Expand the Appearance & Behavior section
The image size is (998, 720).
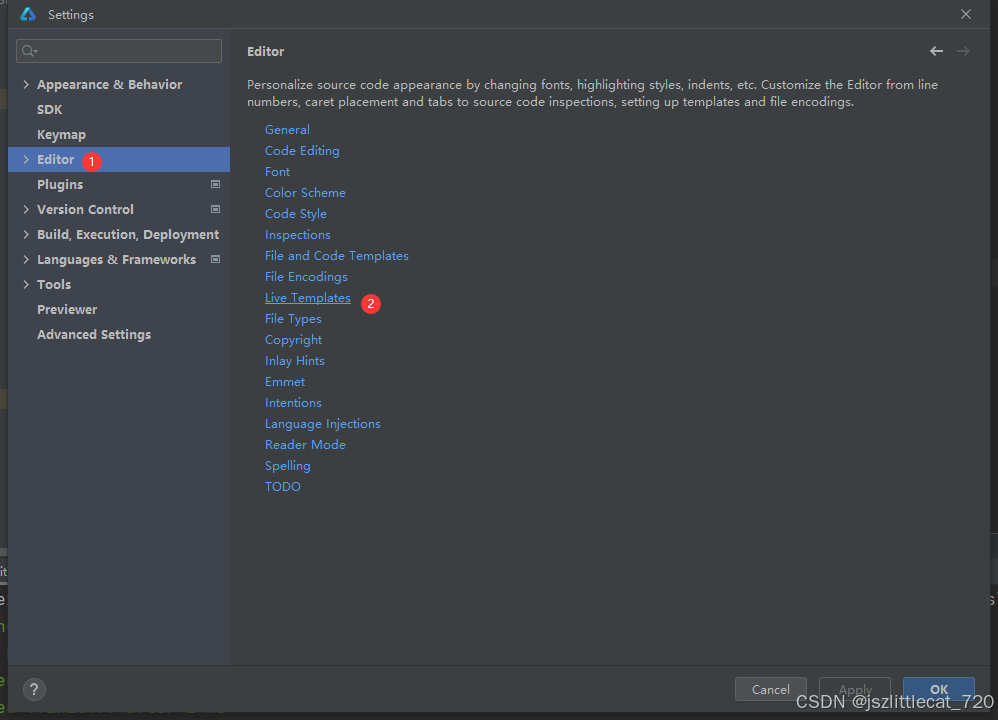tap(26, 85)
